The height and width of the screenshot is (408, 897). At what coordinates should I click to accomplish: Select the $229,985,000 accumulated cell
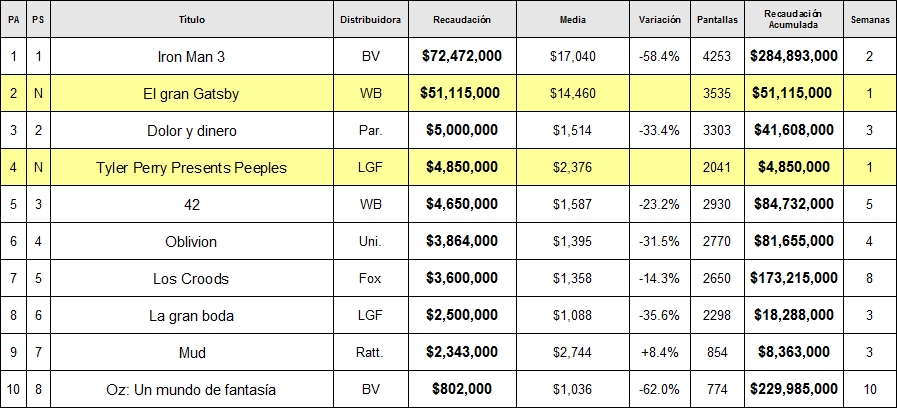point(793,390)
